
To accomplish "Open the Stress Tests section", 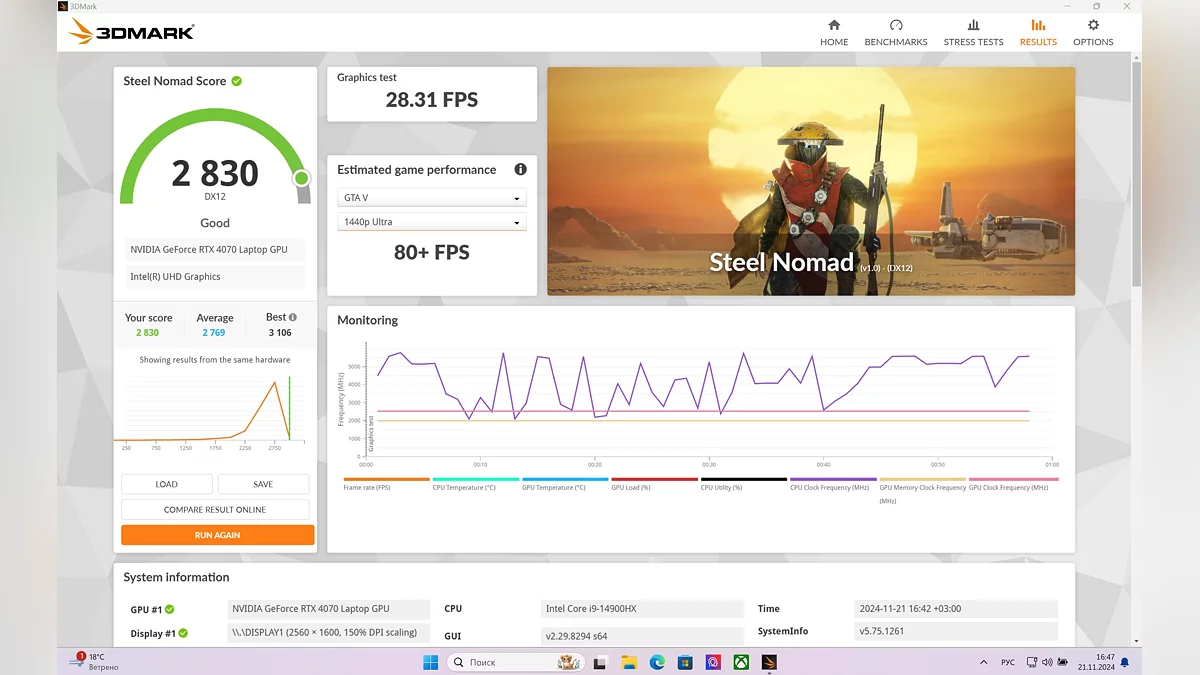I will pyautogui.click(x=973, y=32).
